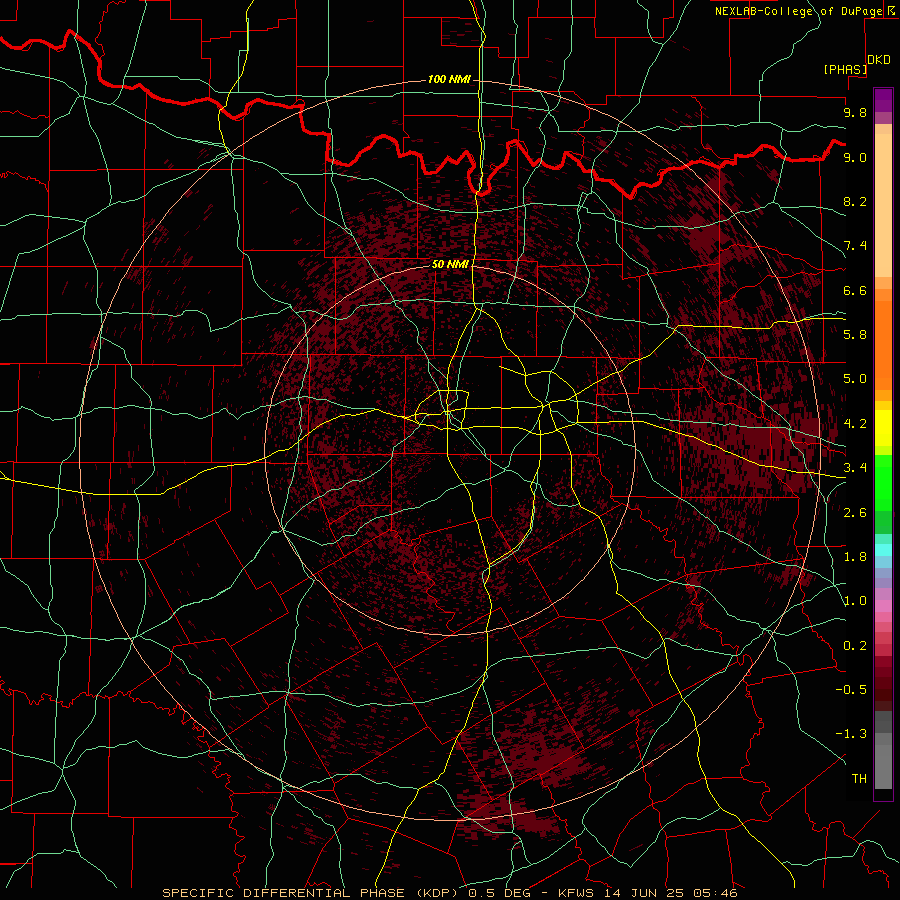Select the "7.4" scale value
This screenshot has height=900, width=900.
(855, 246)
